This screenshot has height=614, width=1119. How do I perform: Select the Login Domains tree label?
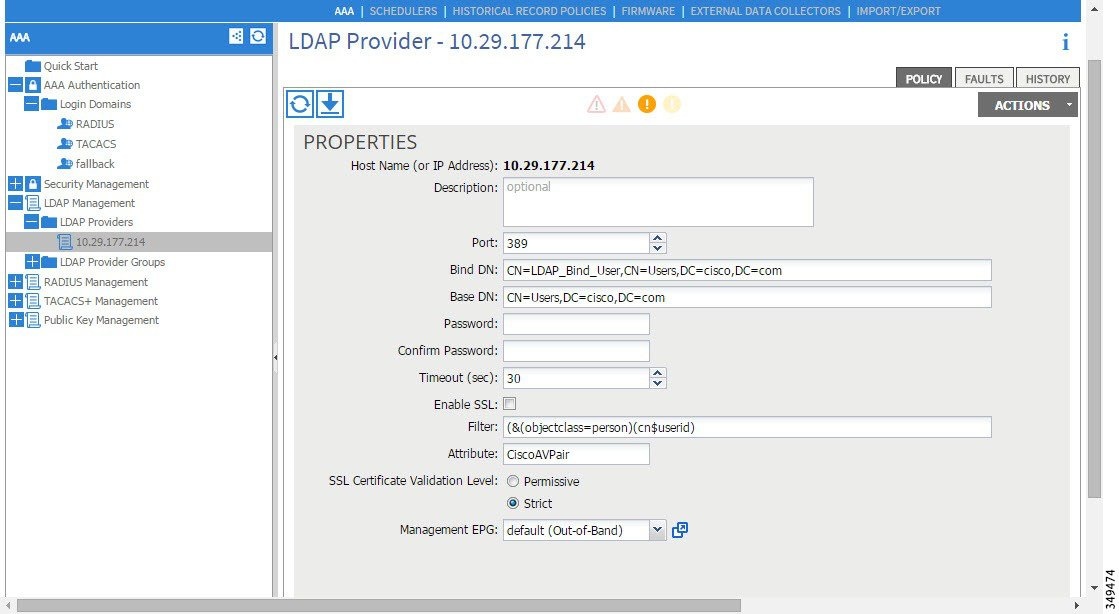pos(95,104)
